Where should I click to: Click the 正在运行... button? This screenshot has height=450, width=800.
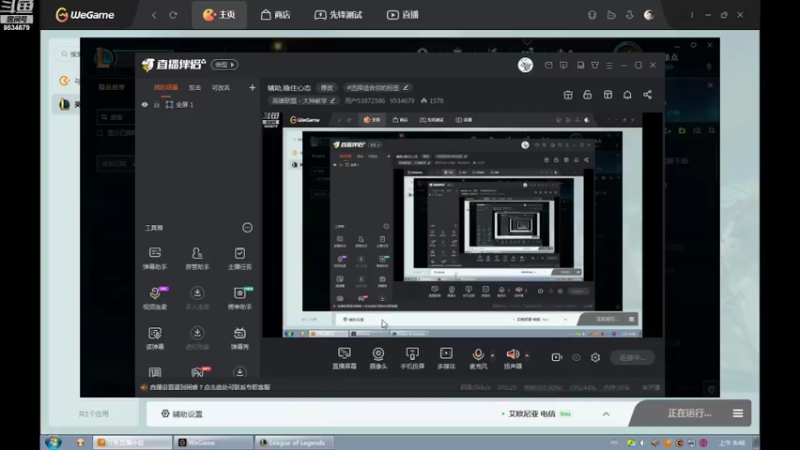click(x=689, y=413)
